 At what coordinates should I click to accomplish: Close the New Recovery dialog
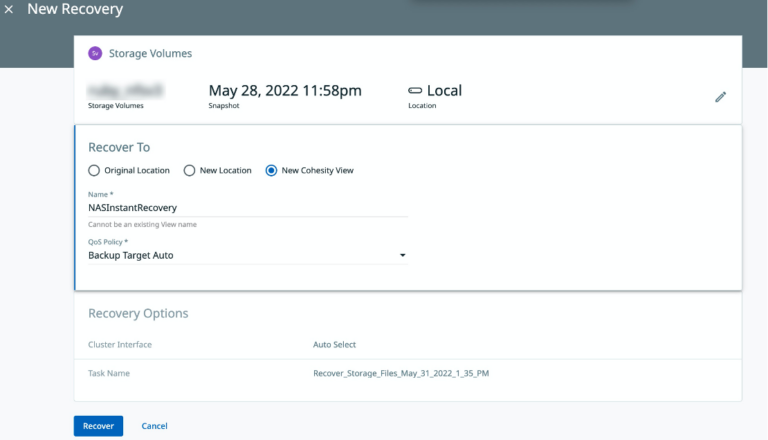[10, 10]
